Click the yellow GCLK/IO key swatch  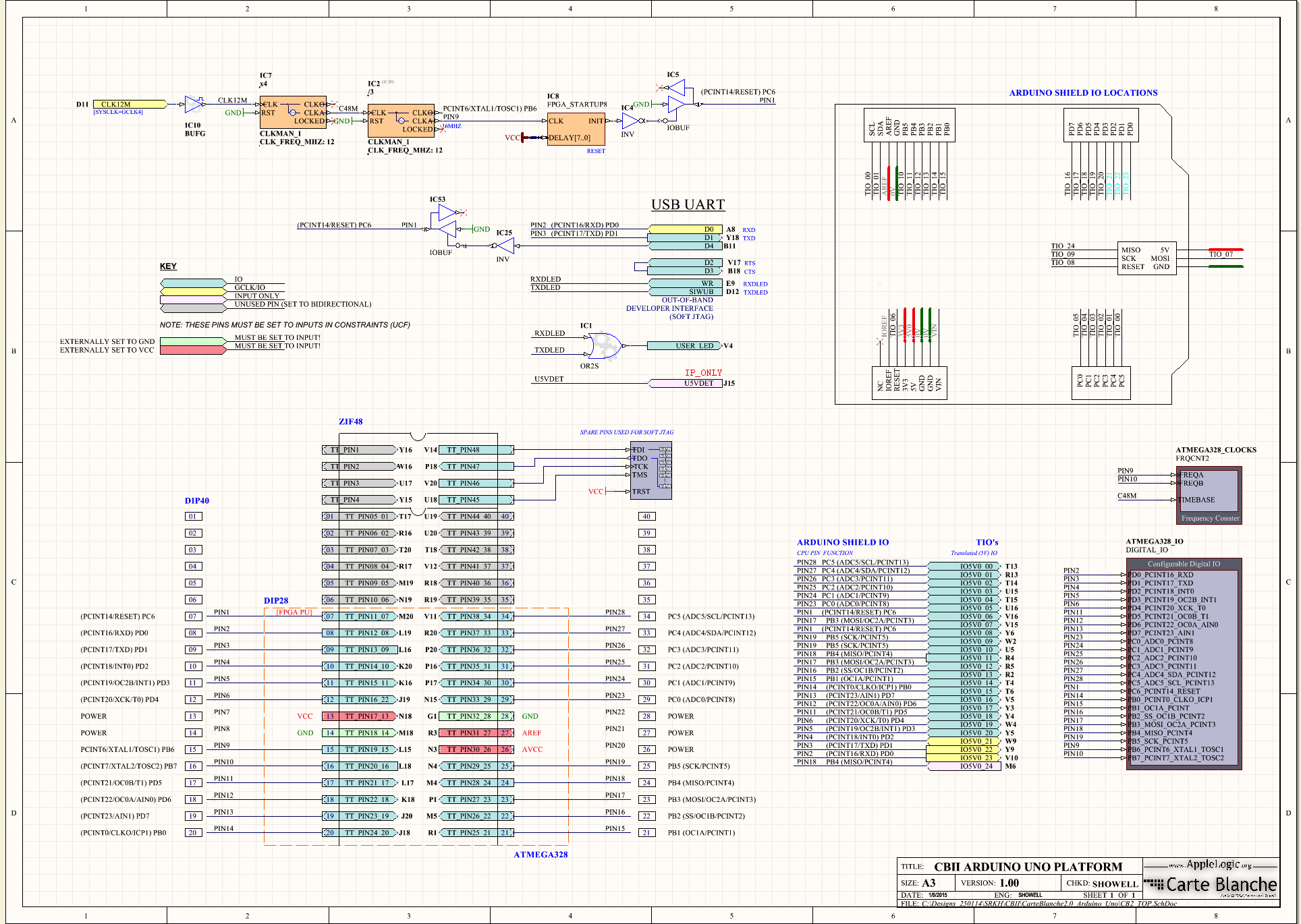pyautogui.click(x=193, y=291)
